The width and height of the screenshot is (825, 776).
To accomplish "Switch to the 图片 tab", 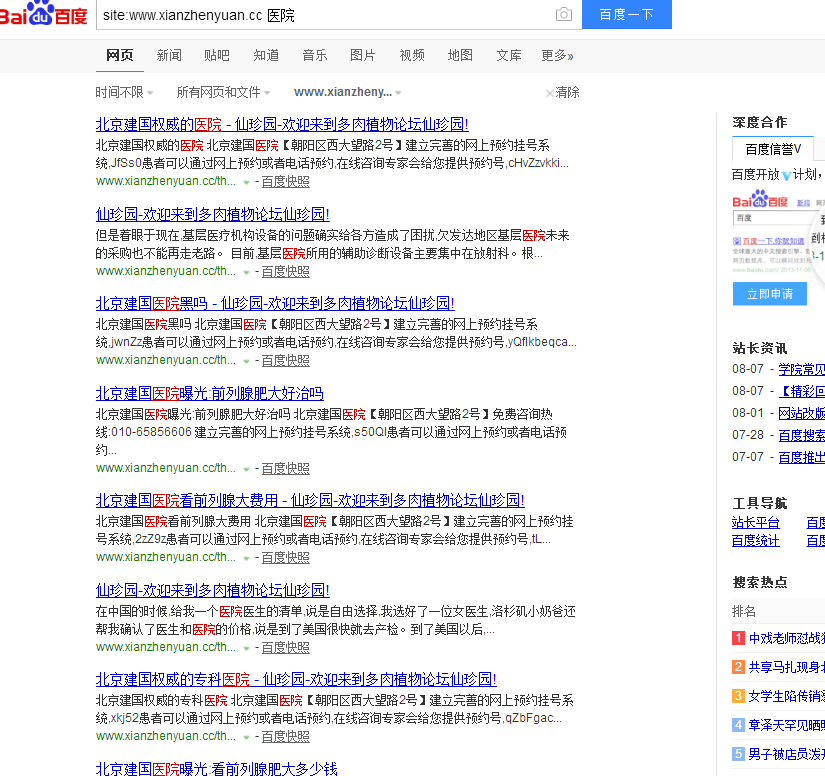I will (x=362, y=56).
